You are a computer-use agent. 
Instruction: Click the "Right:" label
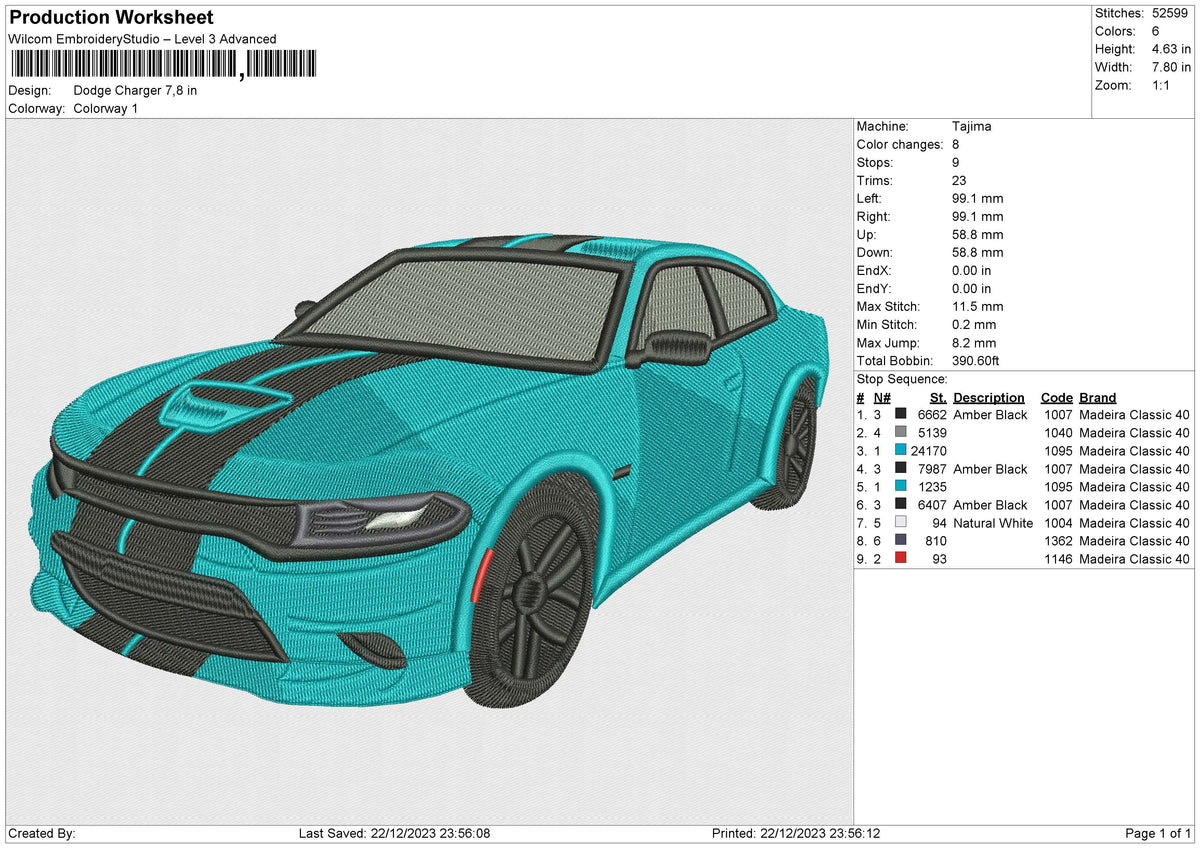[x=874, y=217]
